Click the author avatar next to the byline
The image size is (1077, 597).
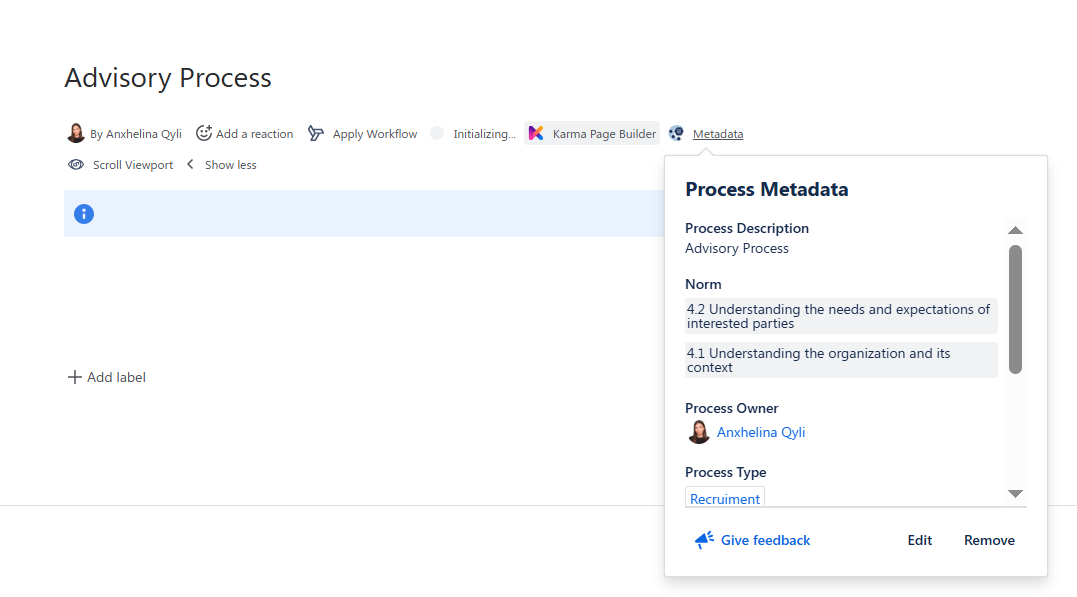click(76, 133)
